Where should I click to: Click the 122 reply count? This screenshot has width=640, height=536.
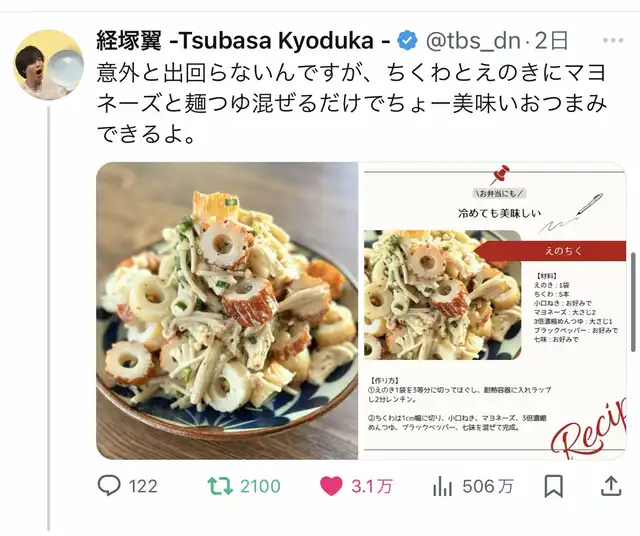[x=143, y=487]
